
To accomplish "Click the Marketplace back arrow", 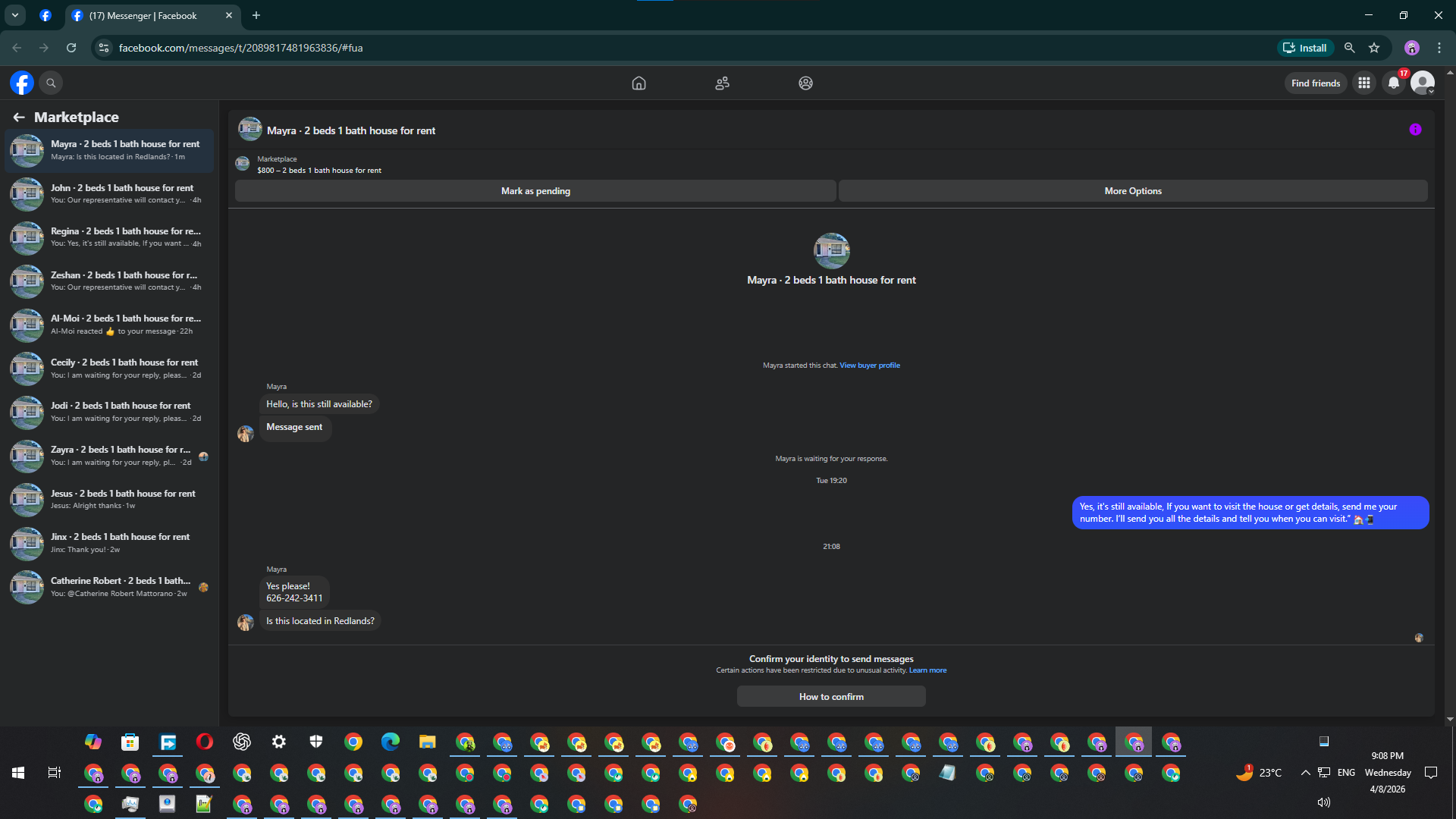I will click(19, 117).
